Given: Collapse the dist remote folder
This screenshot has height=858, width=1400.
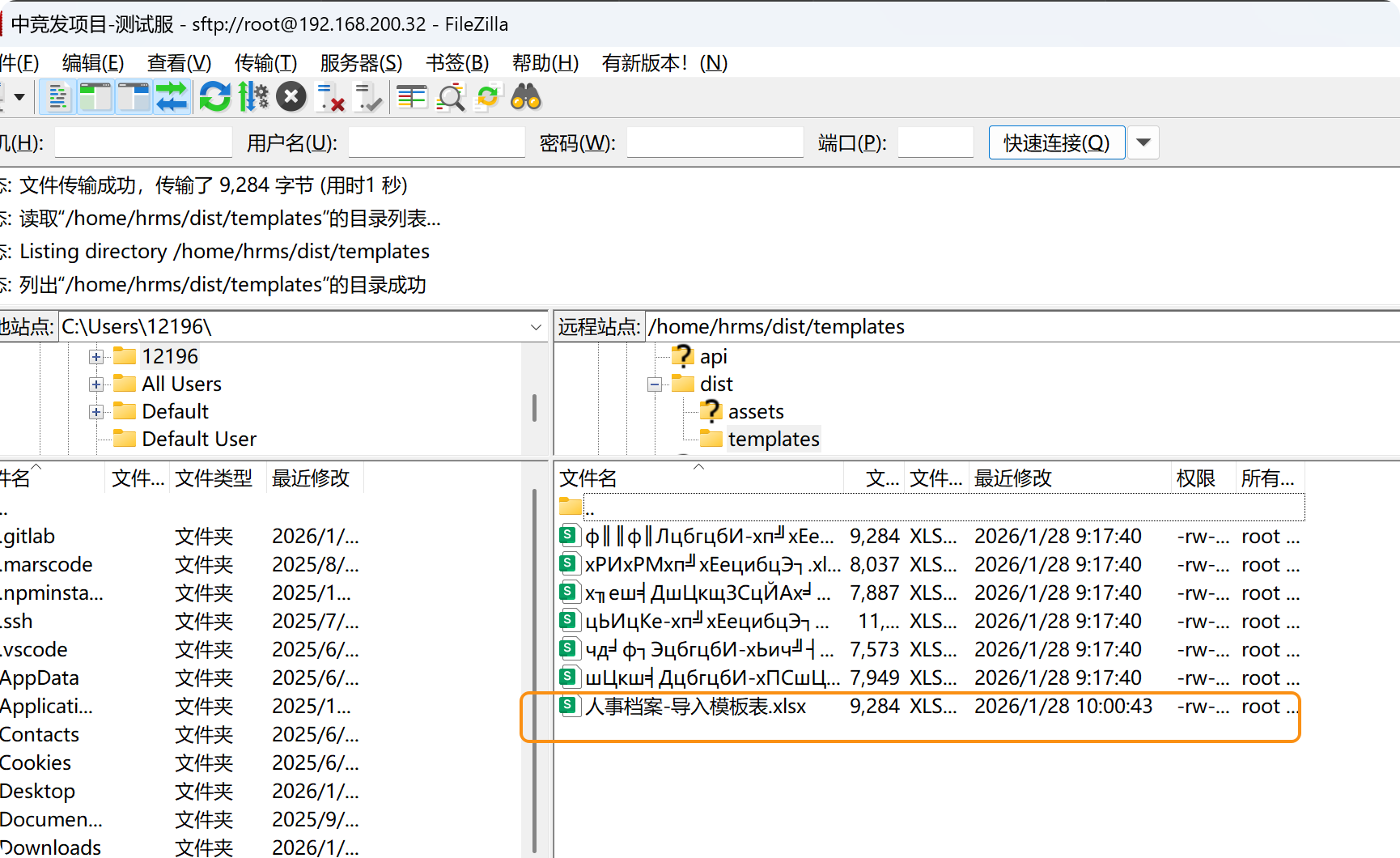Looking at the screenshot, I should click(x=655, y=384).
